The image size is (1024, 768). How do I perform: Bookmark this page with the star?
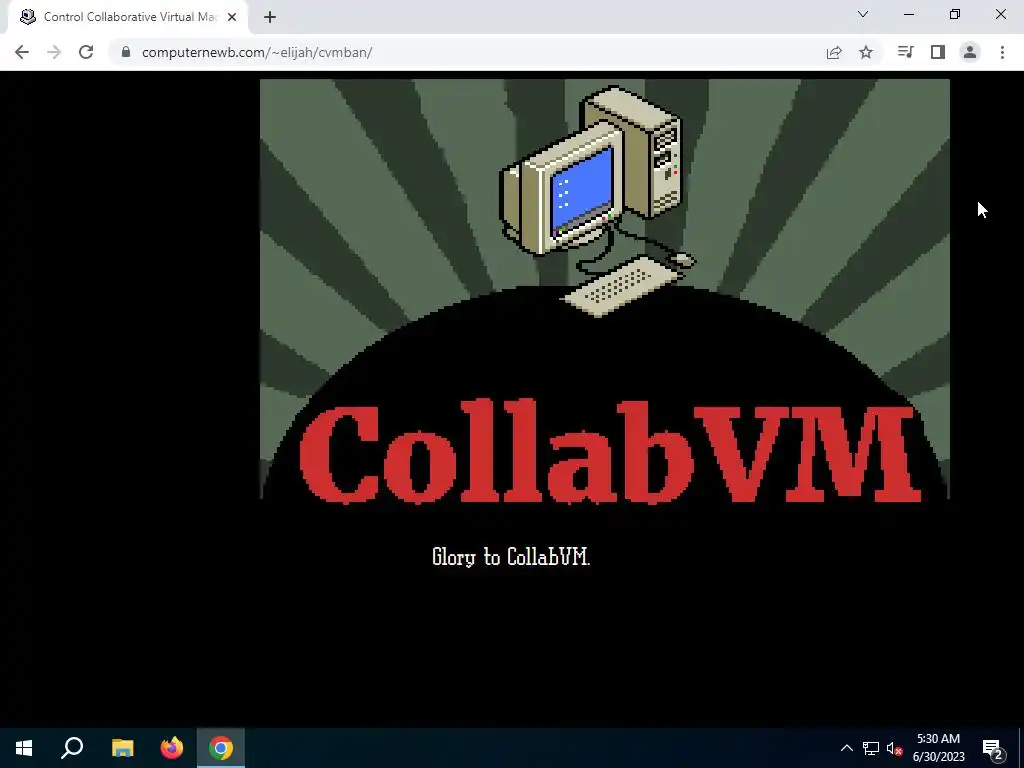pos(866,52)
